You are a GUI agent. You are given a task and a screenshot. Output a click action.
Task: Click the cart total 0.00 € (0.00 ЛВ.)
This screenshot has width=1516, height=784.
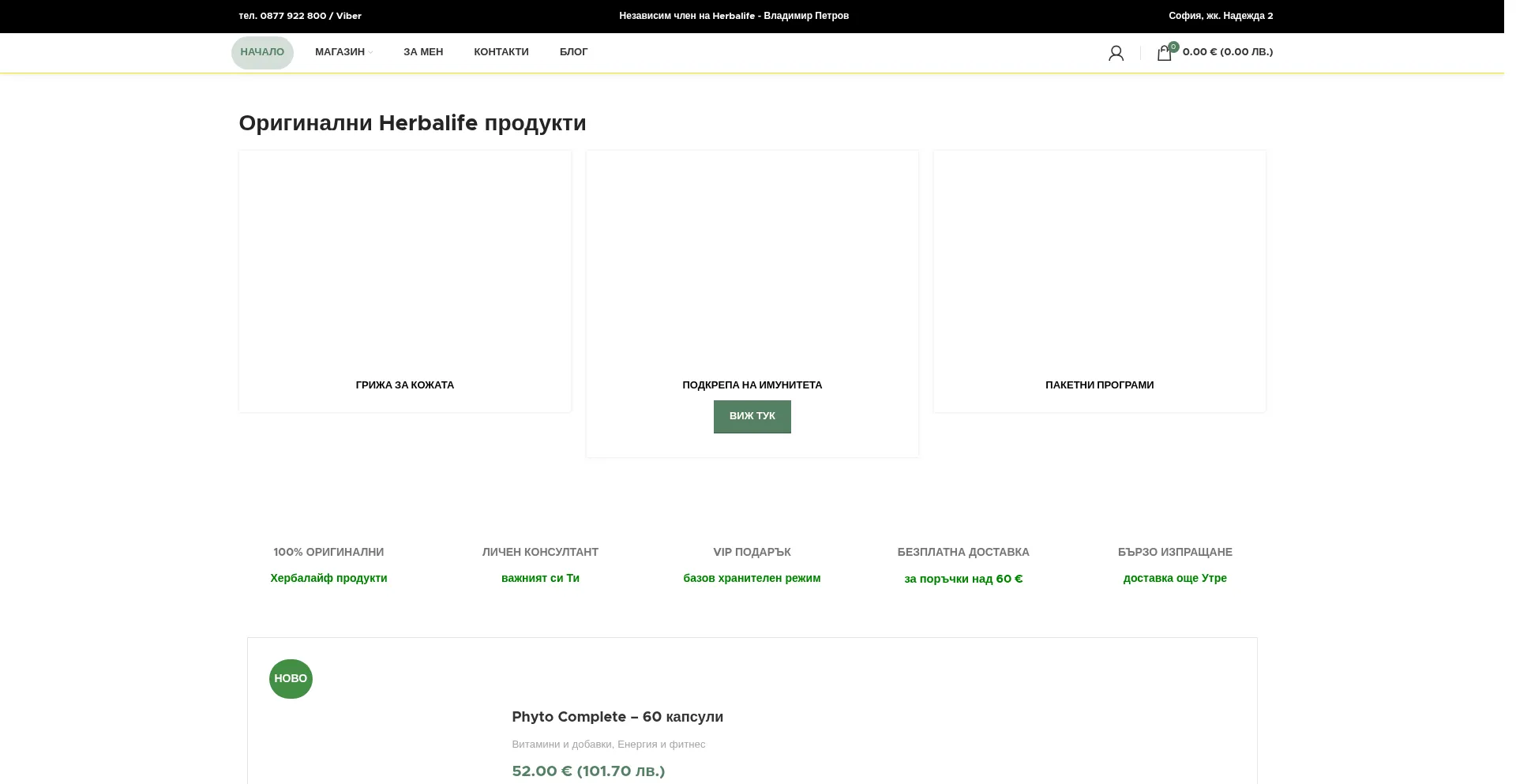click(1228, 52)
